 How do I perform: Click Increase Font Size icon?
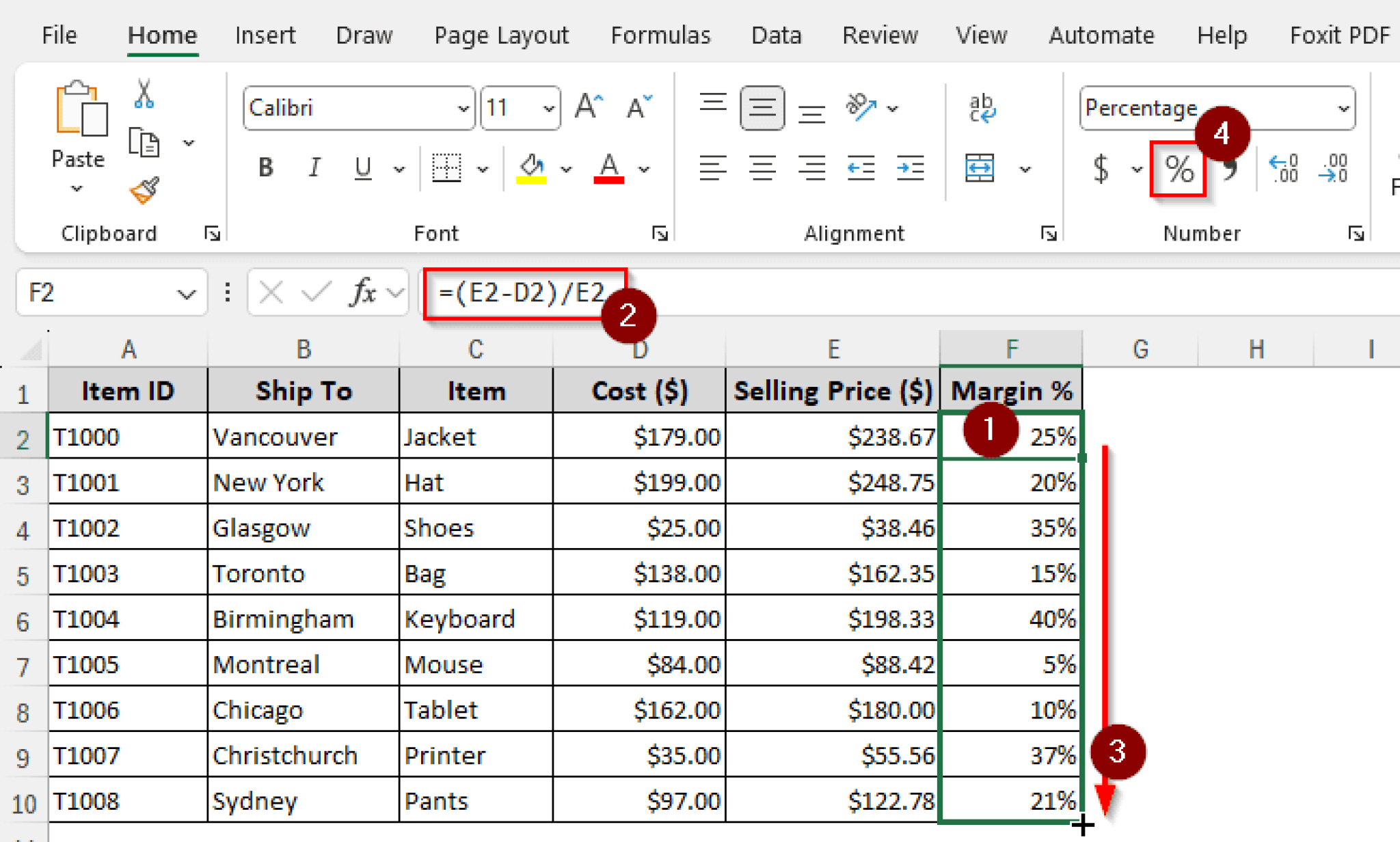click(x=589, y=107)
